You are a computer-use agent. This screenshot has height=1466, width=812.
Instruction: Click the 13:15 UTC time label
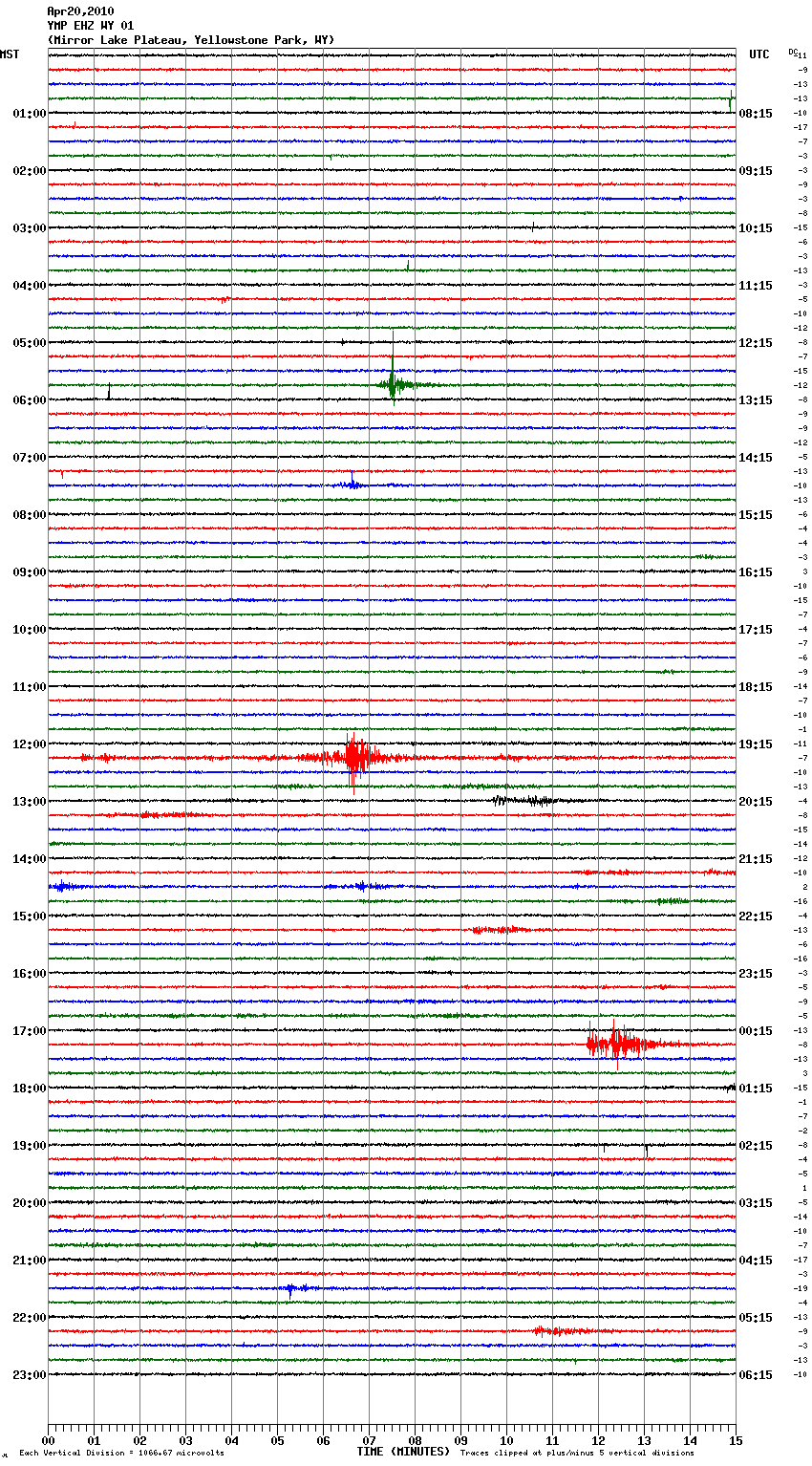756,400
